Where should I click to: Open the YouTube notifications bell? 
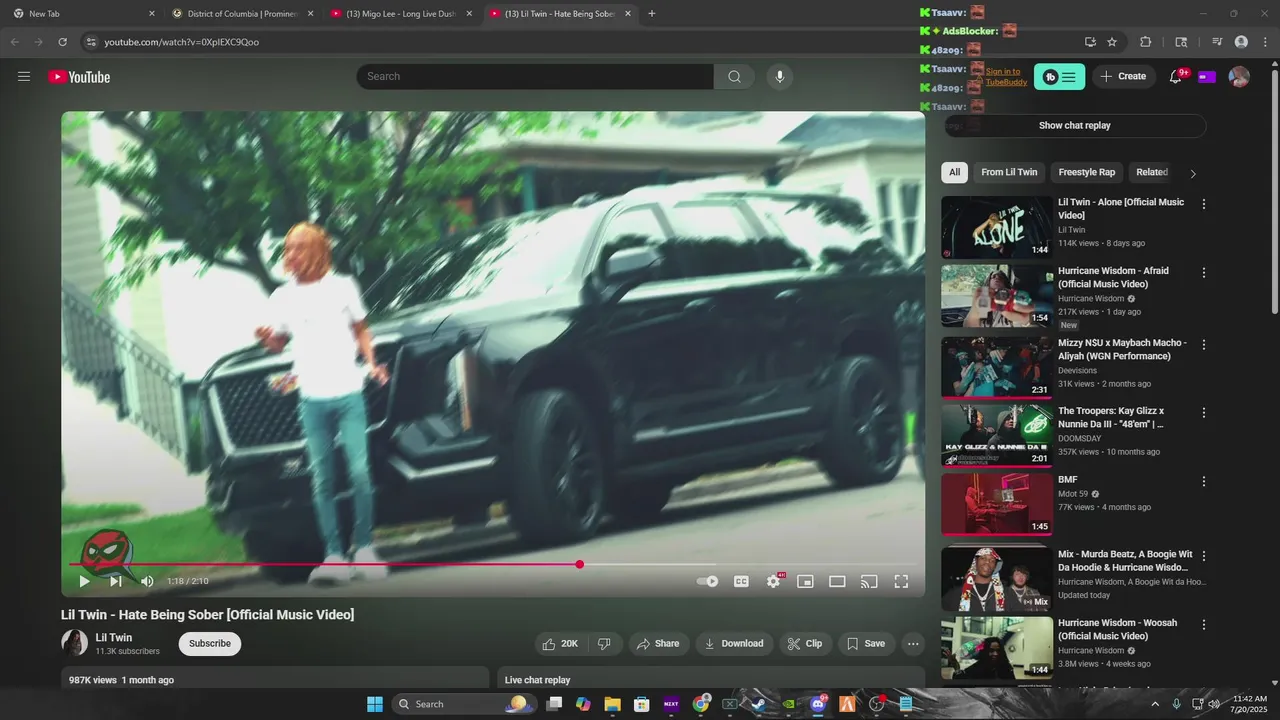tap(1176, 76)
